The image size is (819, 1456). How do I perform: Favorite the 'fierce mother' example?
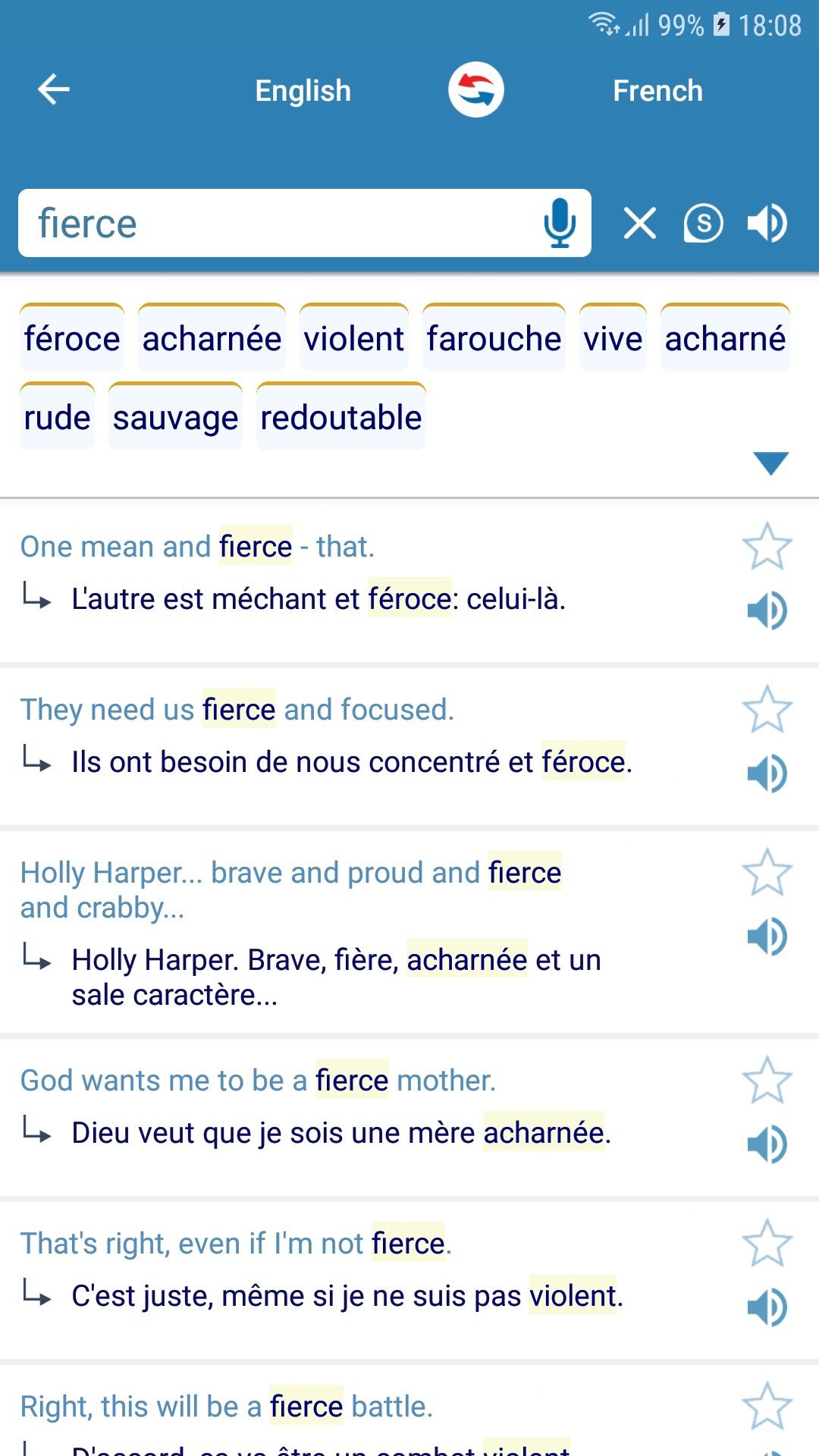pos(767,1082)
